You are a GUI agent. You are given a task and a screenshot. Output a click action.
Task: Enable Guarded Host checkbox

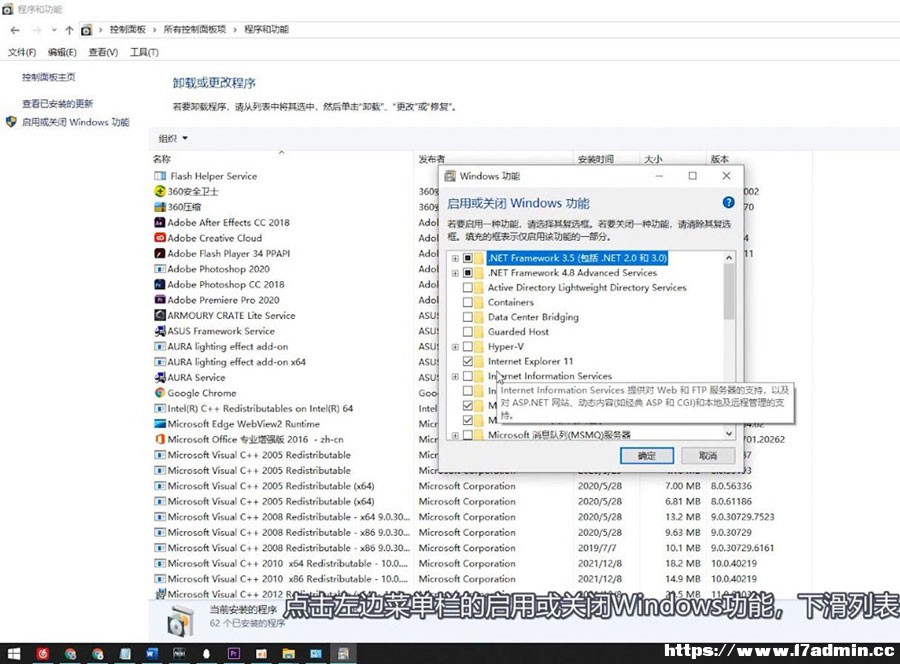coord(468,332)
